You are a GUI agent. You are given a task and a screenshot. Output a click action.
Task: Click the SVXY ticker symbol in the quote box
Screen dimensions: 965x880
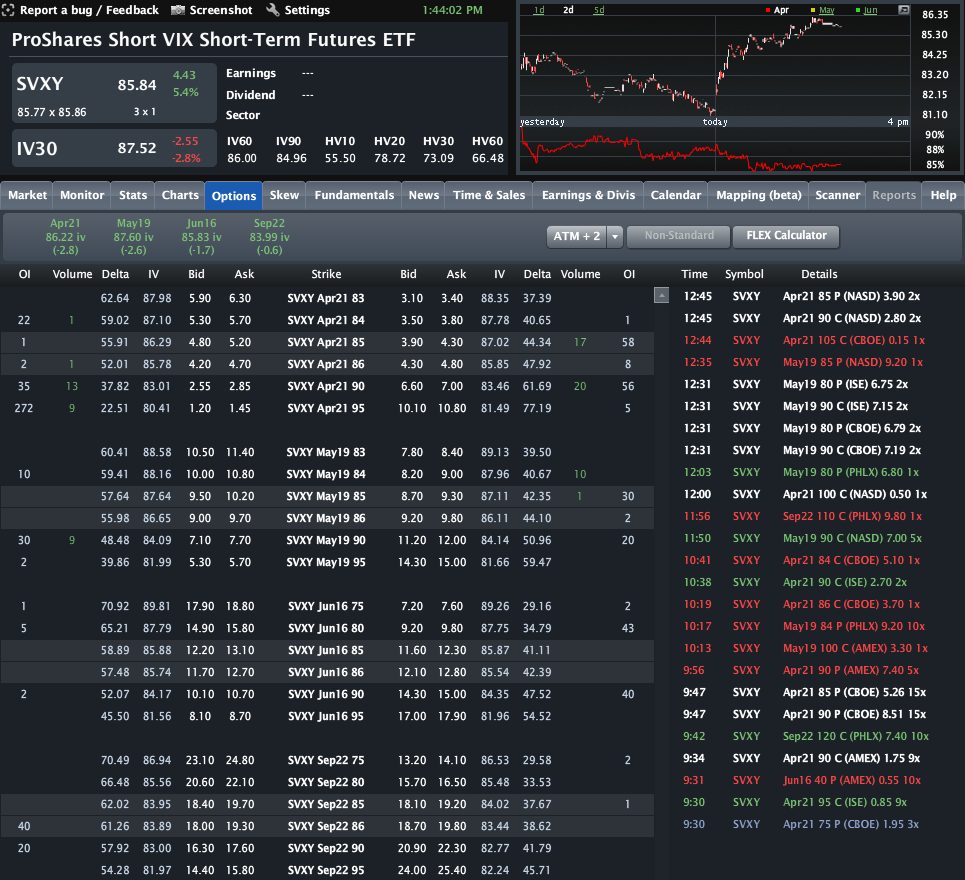(x=39, y=84)
